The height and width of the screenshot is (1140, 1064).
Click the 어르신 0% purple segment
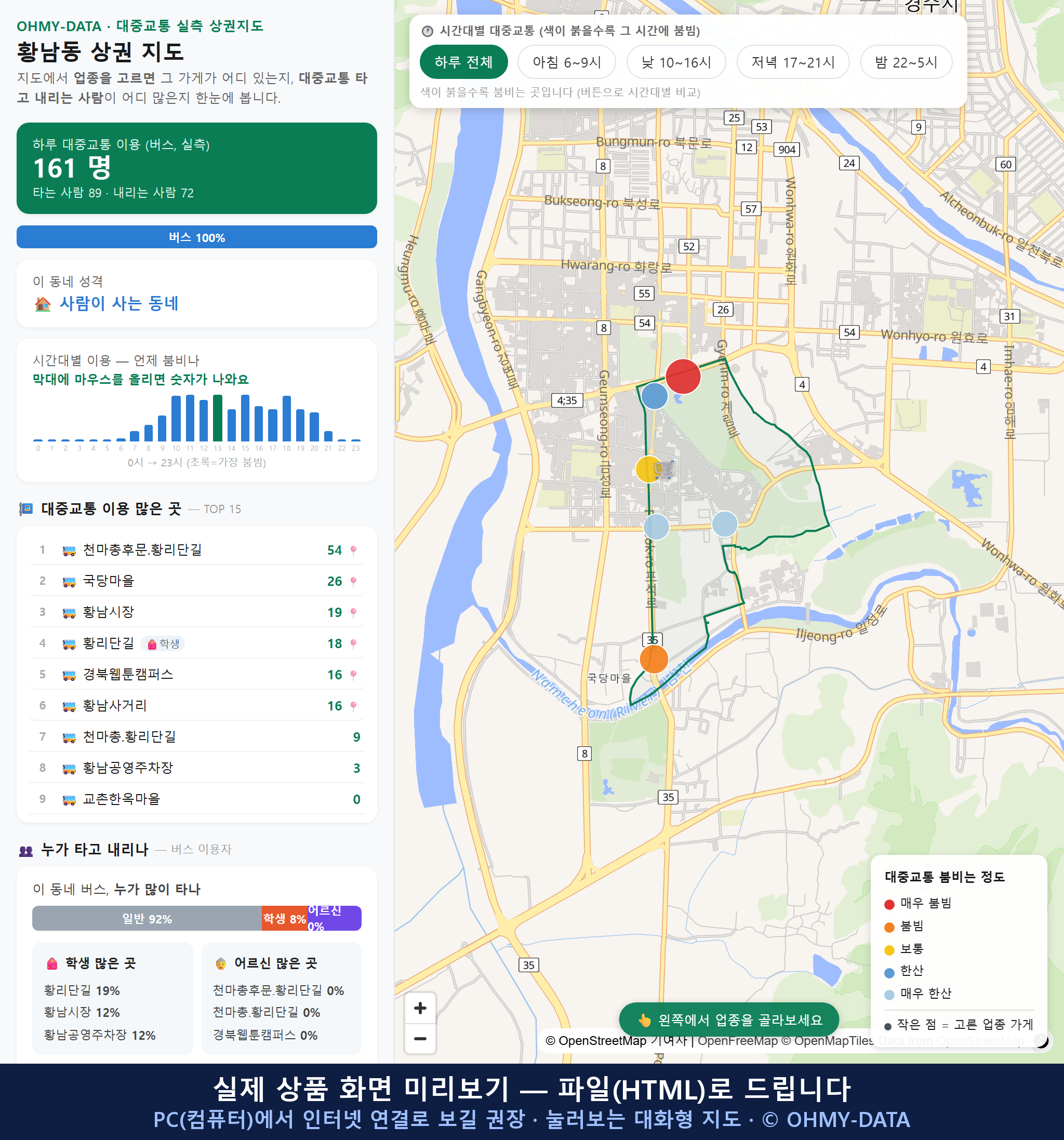click(x=335, y=918)
